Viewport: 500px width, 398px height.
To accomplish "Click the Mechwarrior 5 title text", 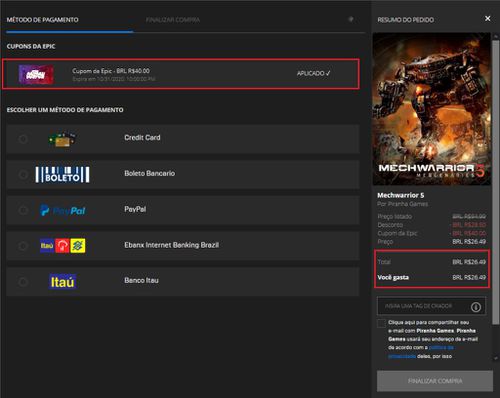I will [401, 195].
